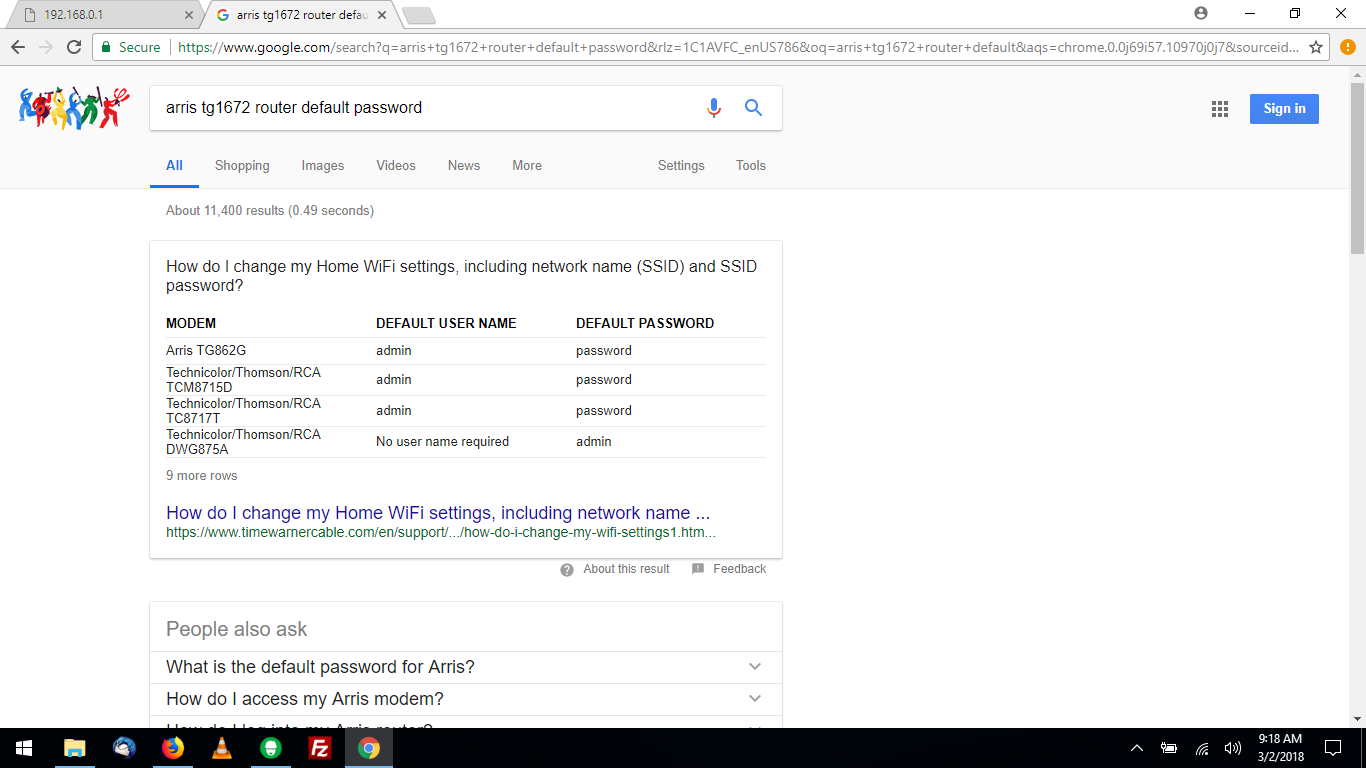
Task: Open the search Tools options
Action: tap(751, 166)
